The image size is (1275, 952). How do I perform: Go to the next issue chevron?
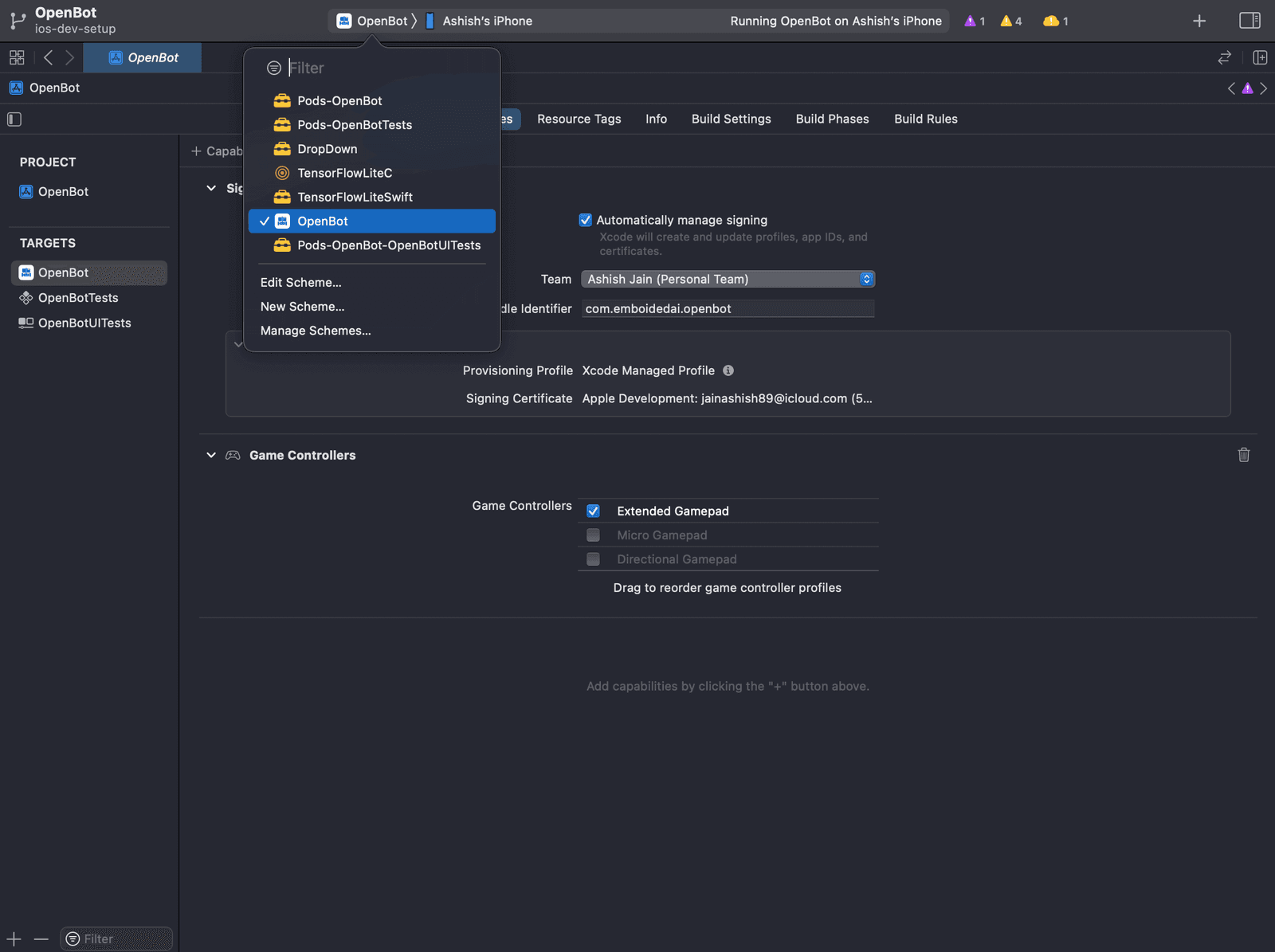coord(1264,88)
